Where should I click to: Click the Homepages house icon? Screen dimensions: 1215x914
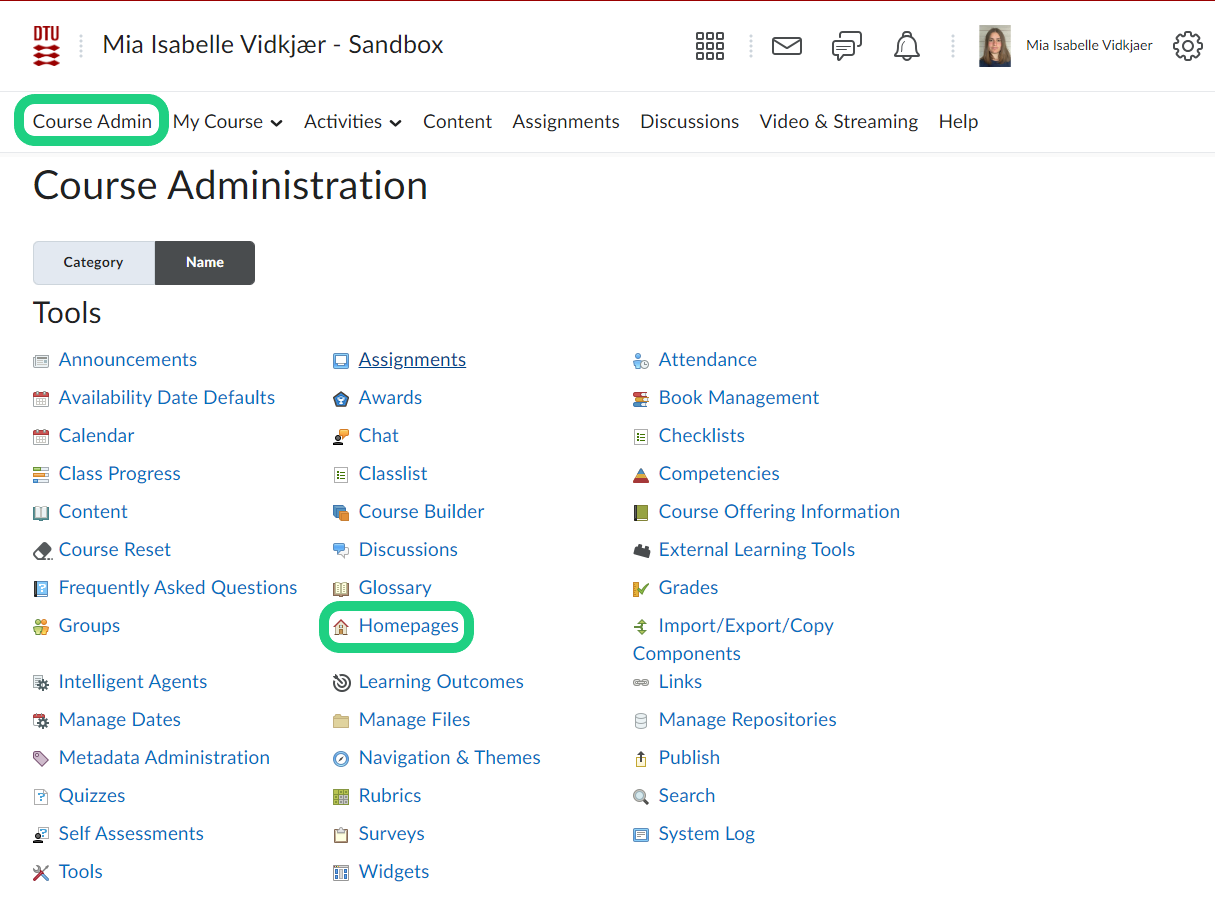click(x=341, y=627)
